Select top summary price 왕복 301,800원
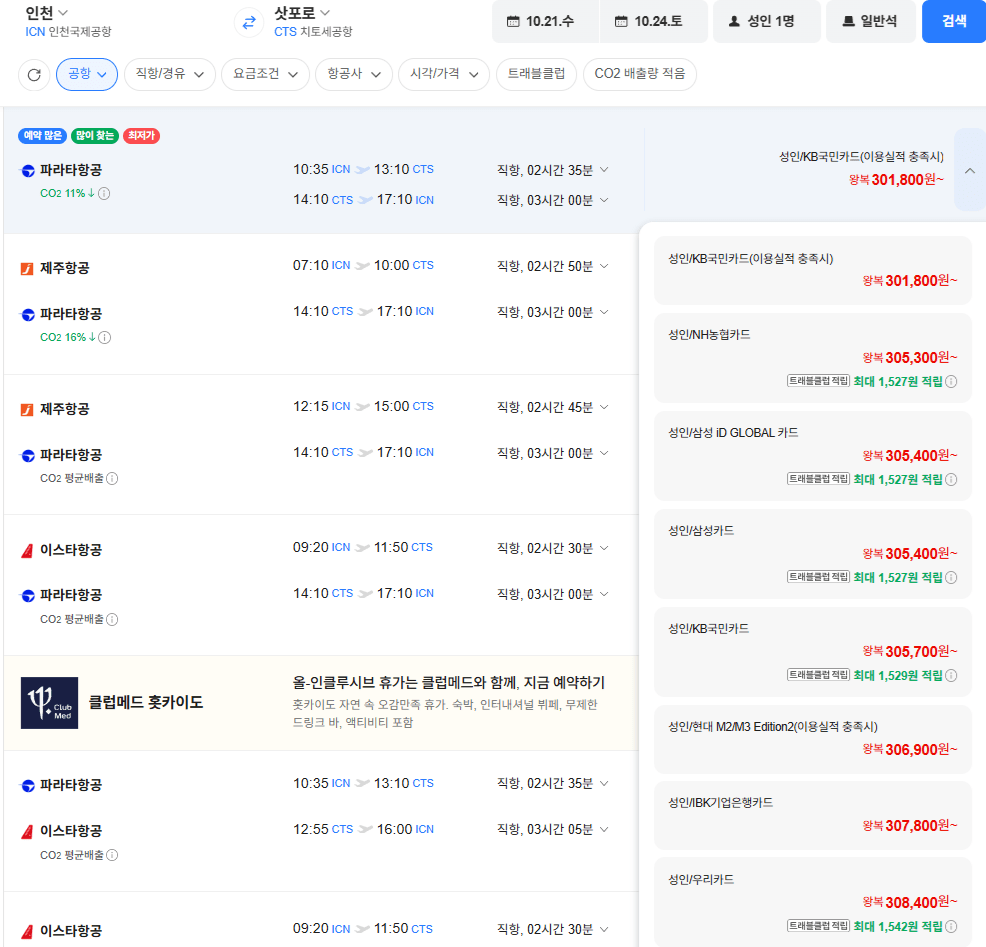 pyautogui.click(x=896, y=180)
